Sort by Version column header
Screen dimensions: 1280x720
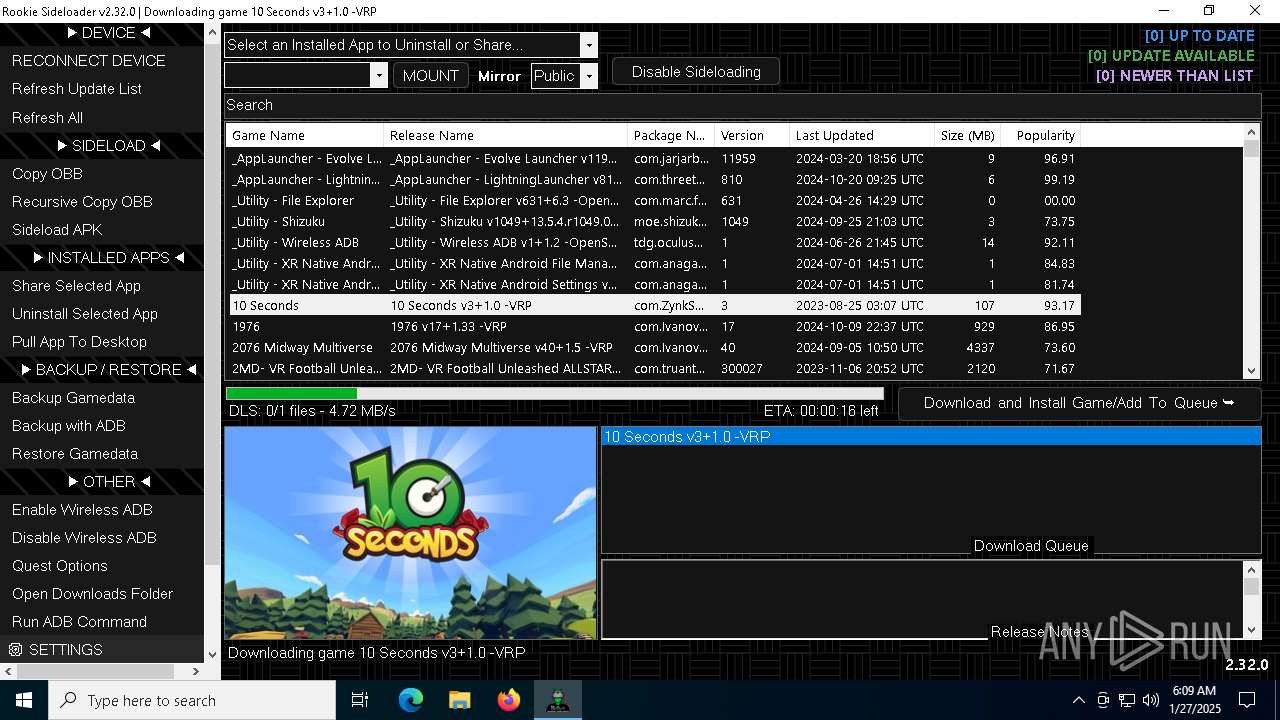click(752, 135)
